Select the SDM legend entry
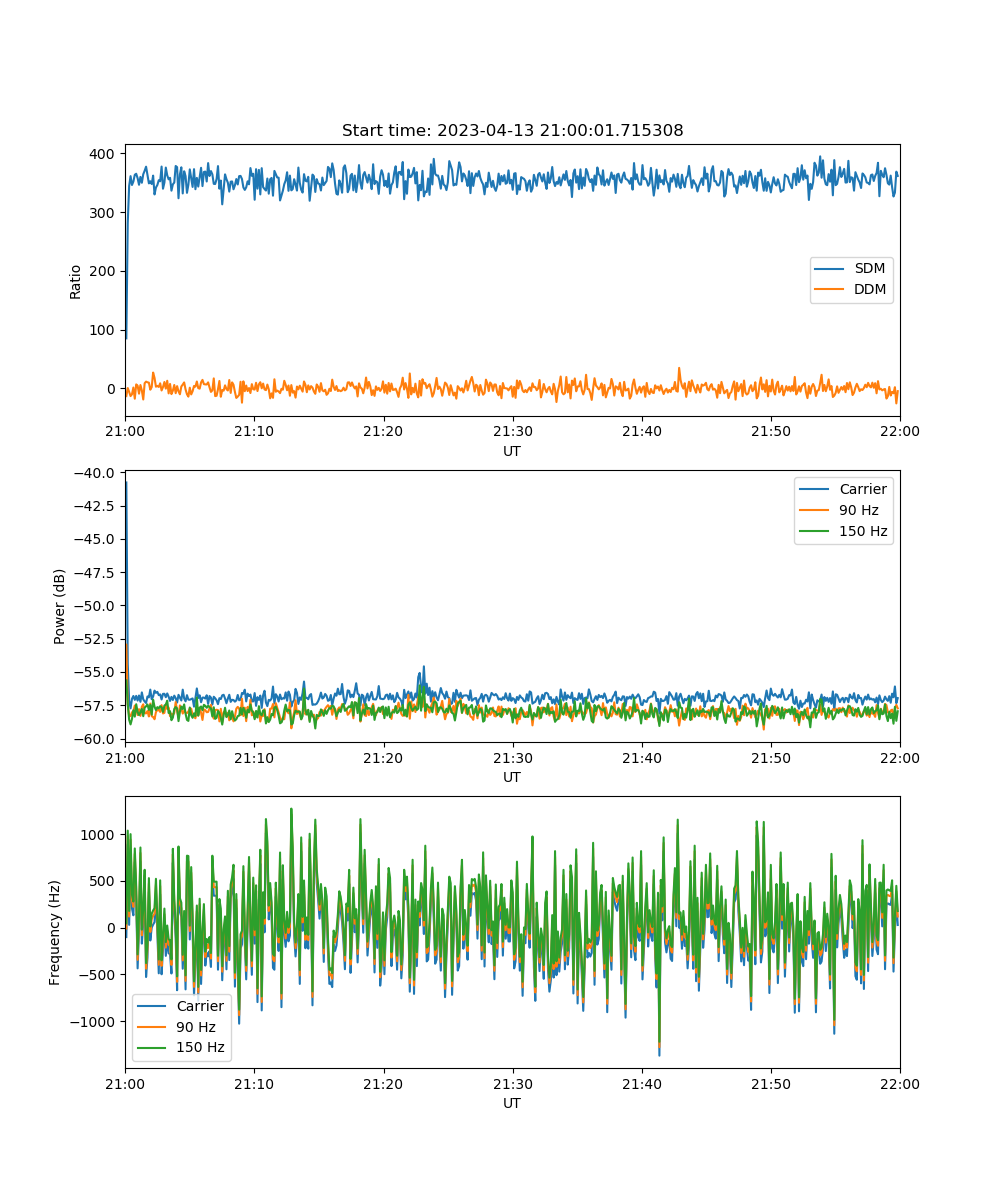Image resolution: width=1000 pixels, height=1200 pixels. point(870,269)
